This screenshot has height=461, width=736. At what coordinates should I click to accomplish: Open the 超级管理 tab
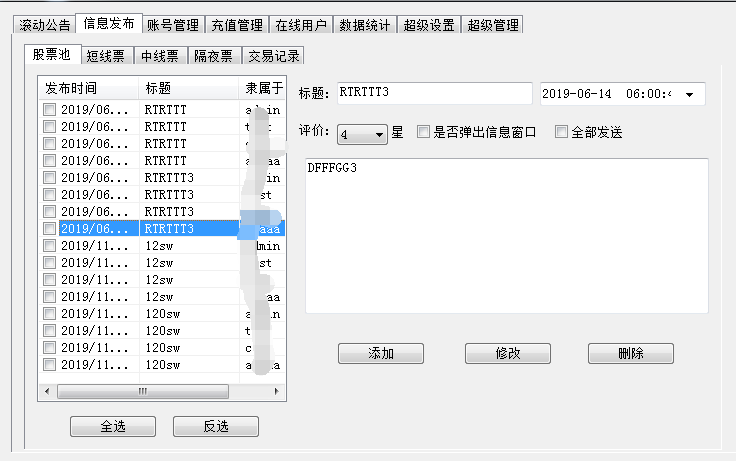(493, 25)
